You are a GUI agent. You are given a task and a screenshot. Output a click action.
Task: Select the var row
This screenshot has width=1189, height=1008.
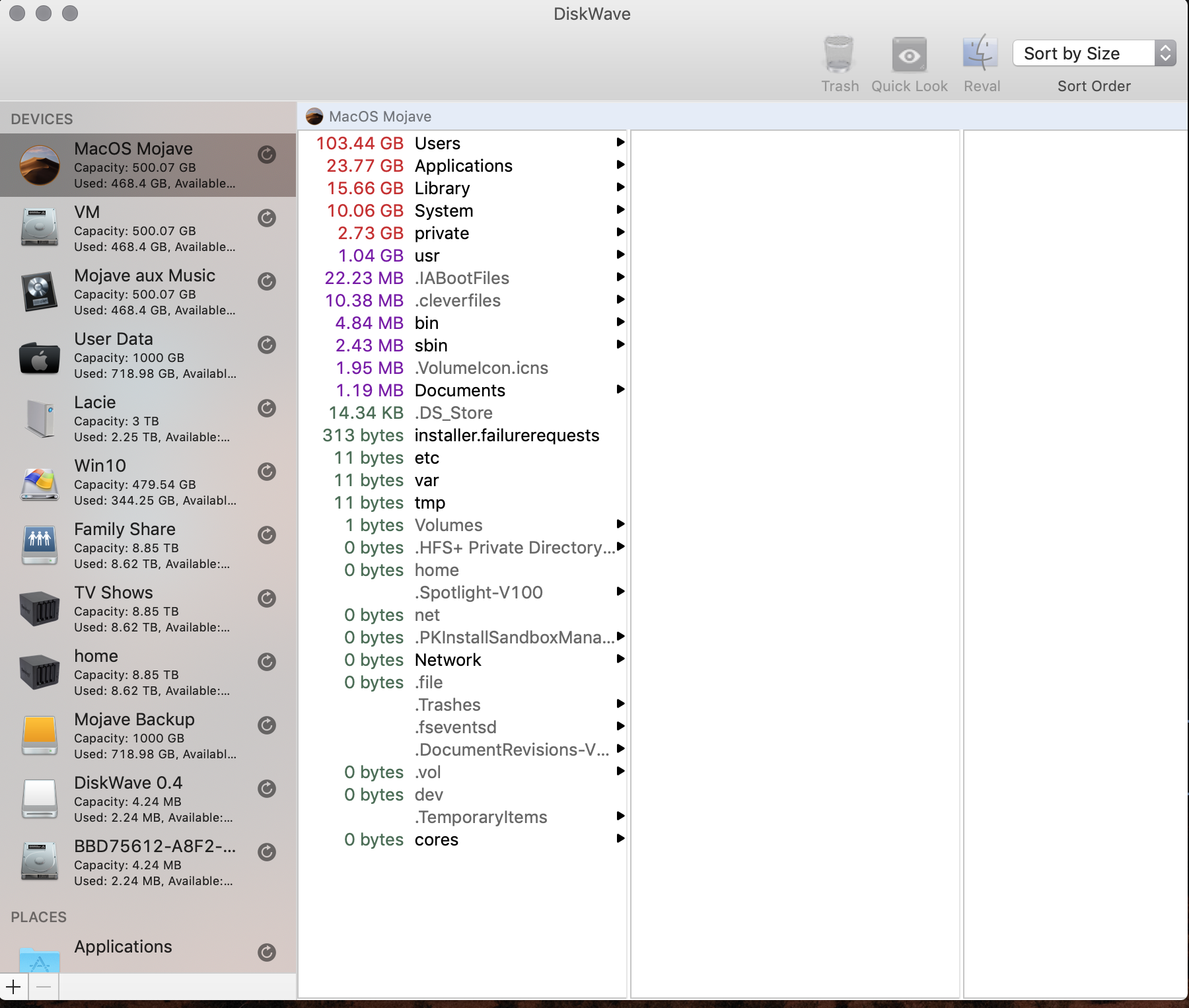tap(462, 480)
